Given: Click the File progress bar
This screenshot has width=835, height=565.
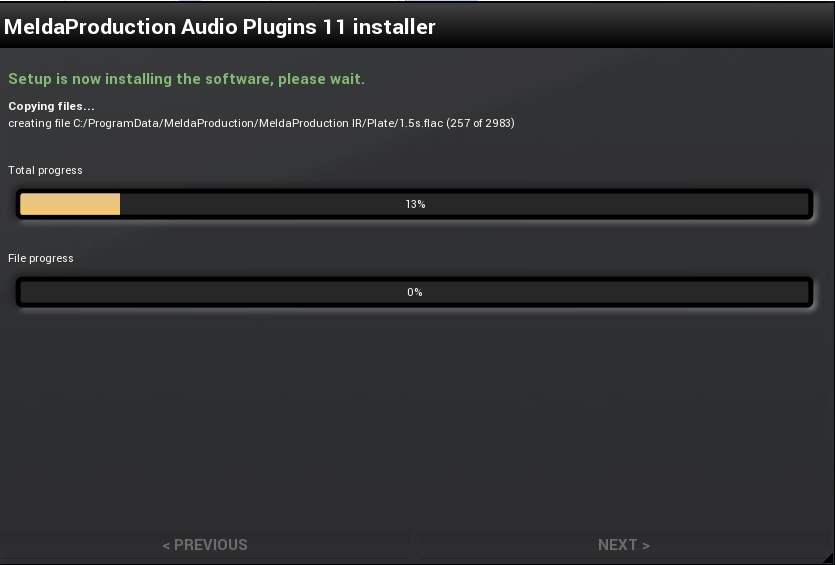Looking at the screenshot, I should [414, 292].
